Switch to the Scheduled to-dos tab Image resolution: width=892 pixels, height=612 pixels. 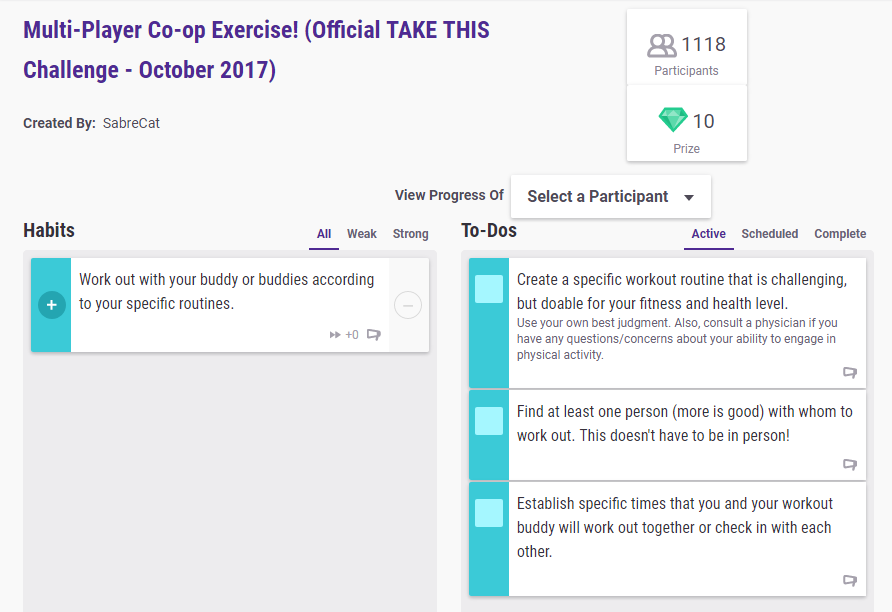770,234
